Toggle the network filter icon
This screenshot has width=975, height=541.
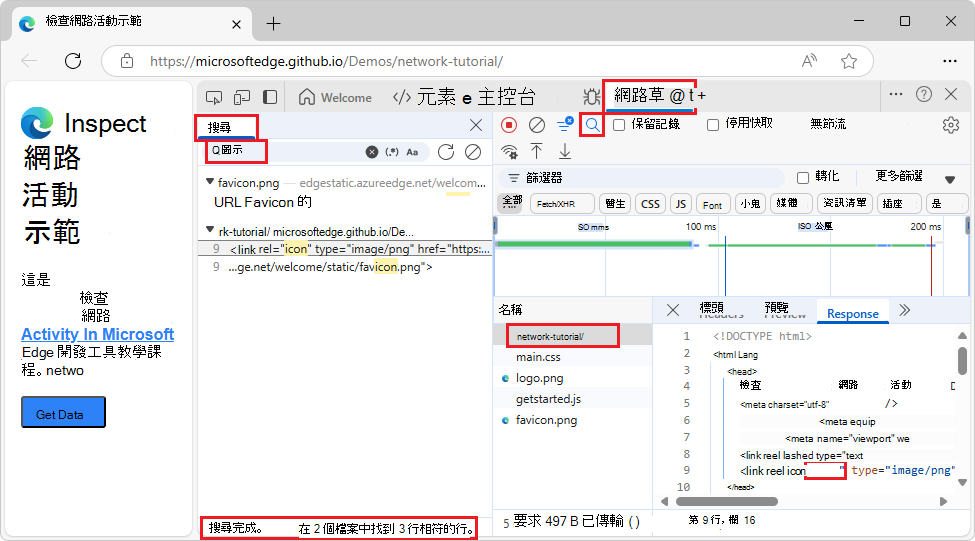coord(565,124)
